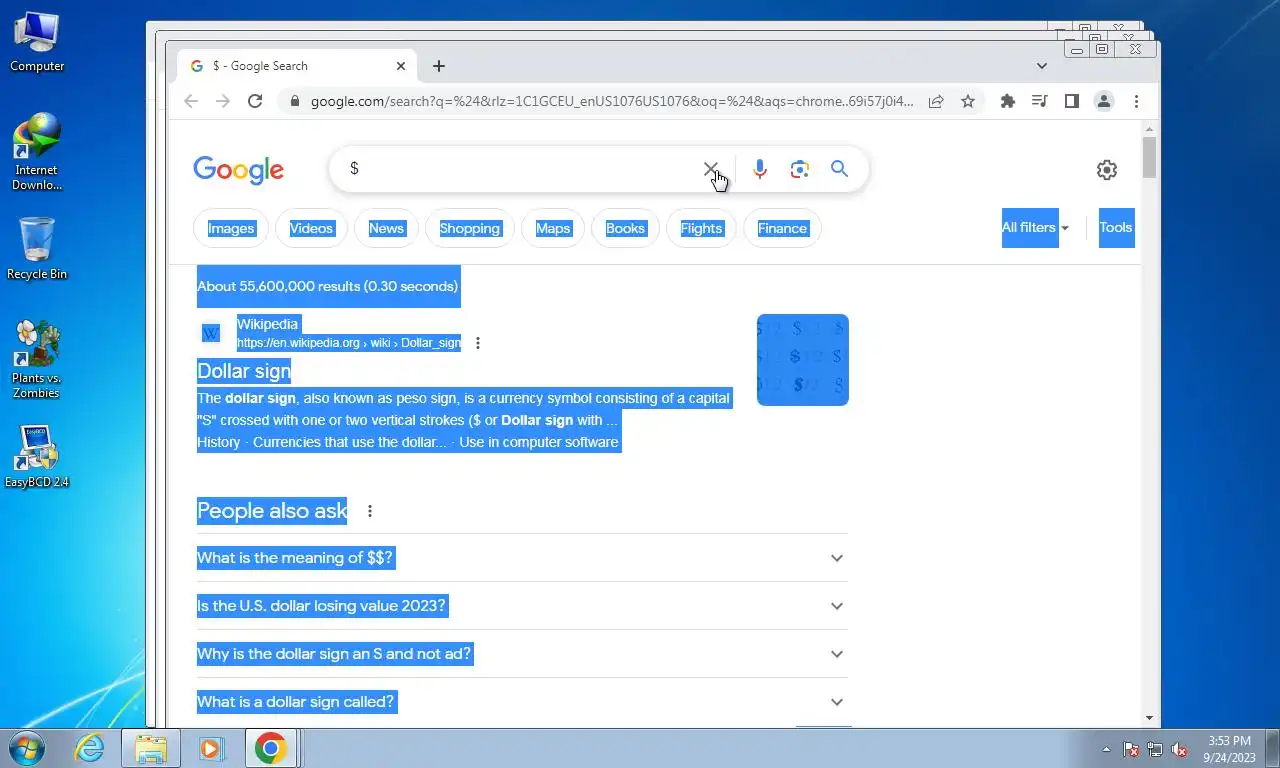The image size is (1280, 768).
Task: Open Chrome extensions puzzle icon
Action: 1008,101
